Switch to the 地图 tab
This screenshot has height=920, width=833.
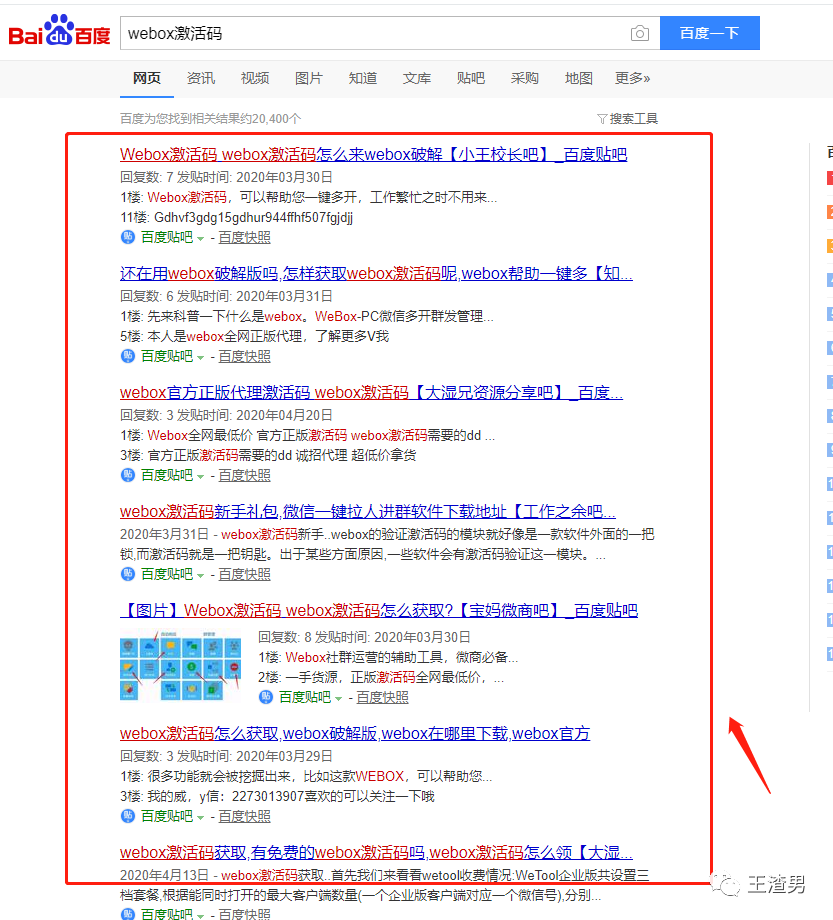point(578,78)
